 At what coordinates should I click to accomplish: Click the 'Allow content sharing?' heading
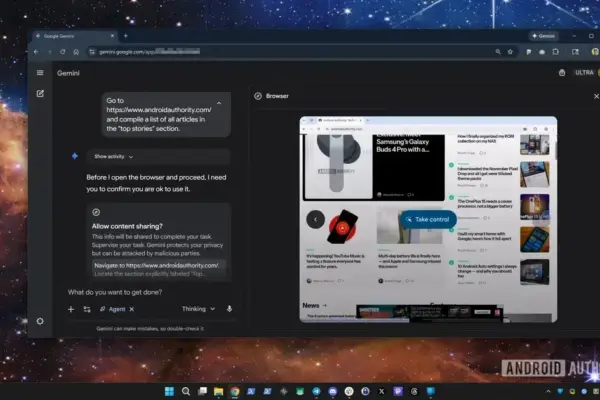127,226
